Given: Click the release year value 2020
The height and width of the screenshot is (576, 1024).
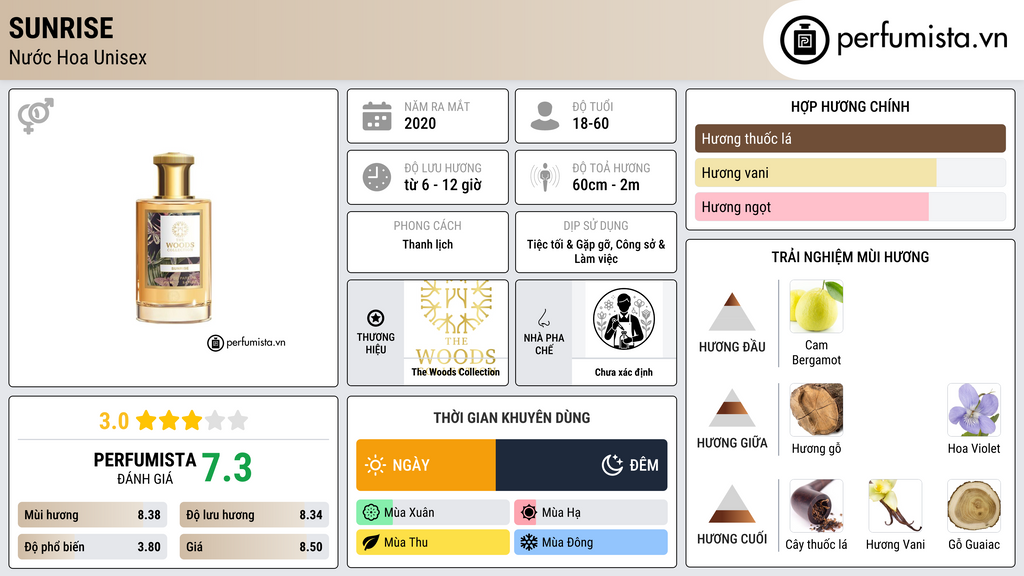Looking at the screenshot, I should coord(420,123).
